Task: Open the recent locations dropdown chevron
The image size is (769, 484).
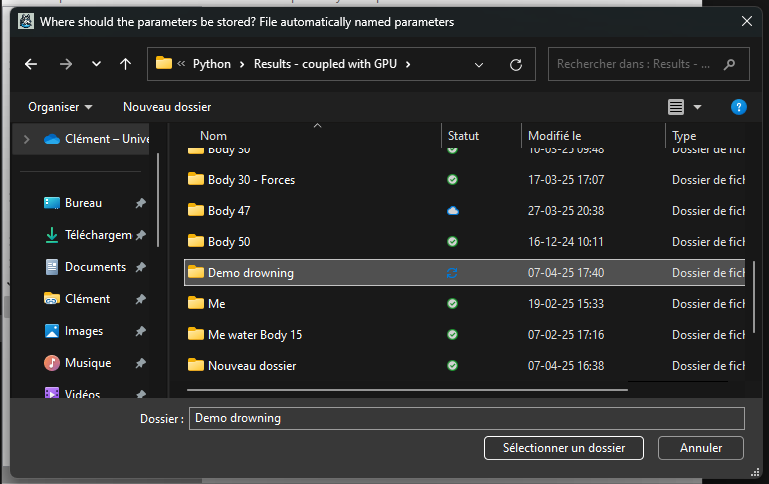Action: click(x=96, y=64)
